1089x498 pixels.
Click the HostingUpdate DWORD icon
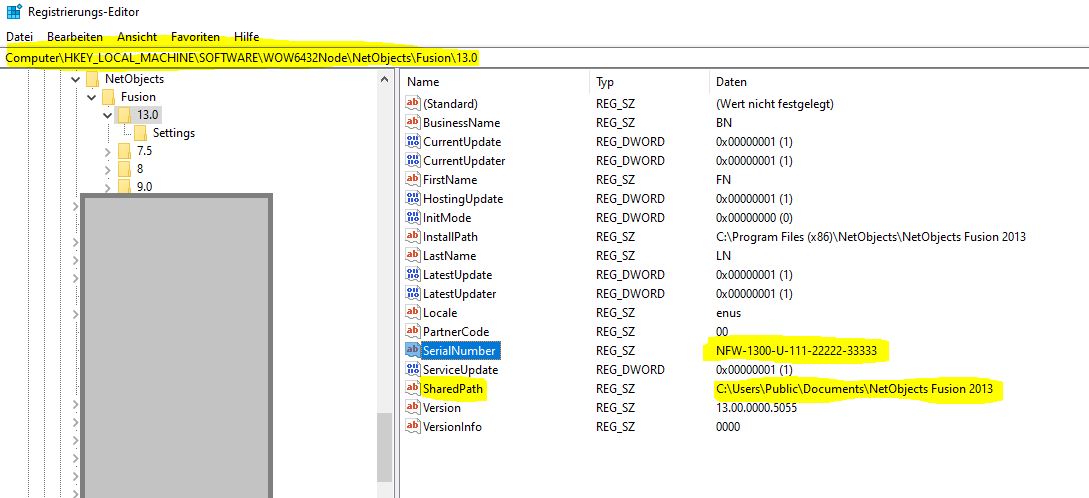413,199
